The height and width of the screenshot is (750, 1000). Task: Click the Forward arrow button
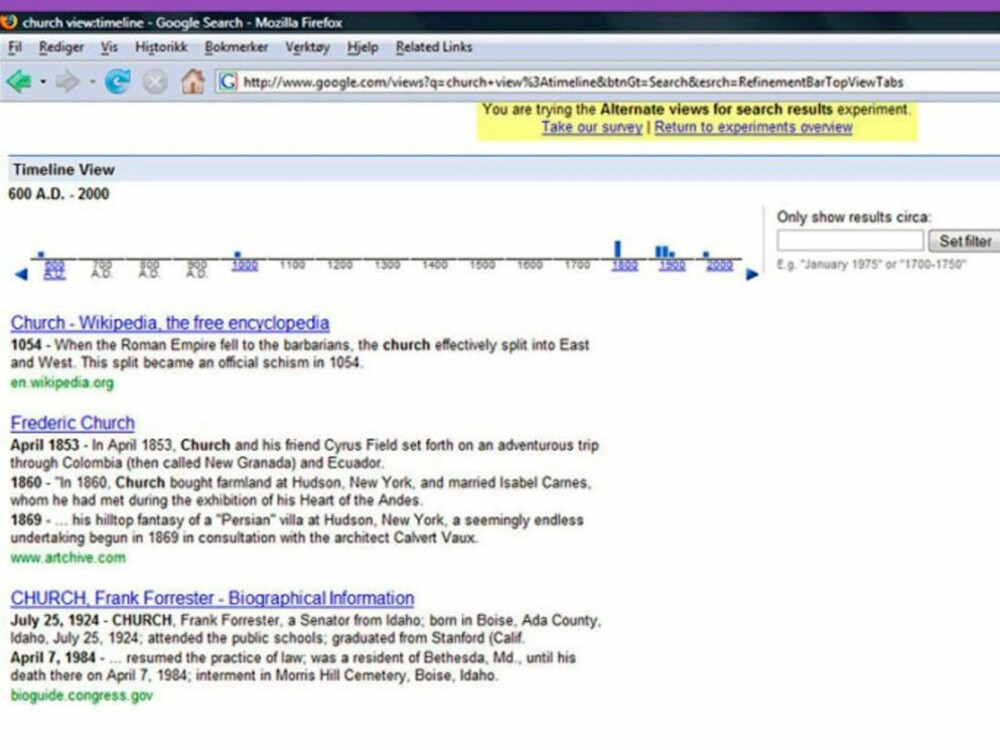pyautogui.click(x=67, y=82)
